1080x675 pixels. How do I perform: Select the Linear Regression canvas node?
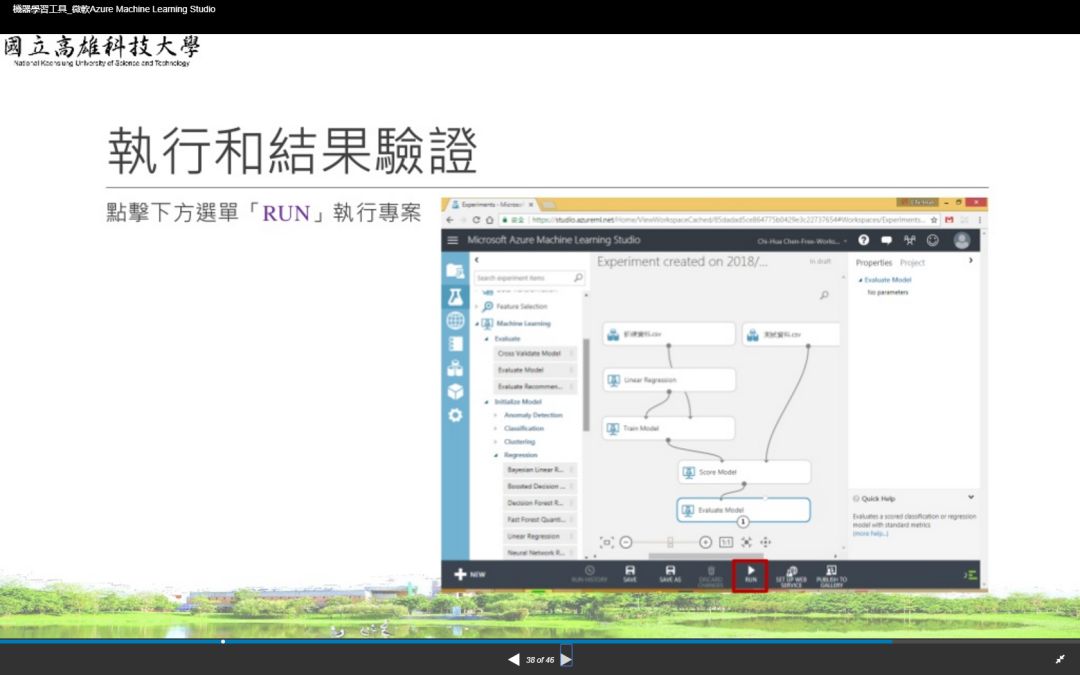tap(669, 380)
